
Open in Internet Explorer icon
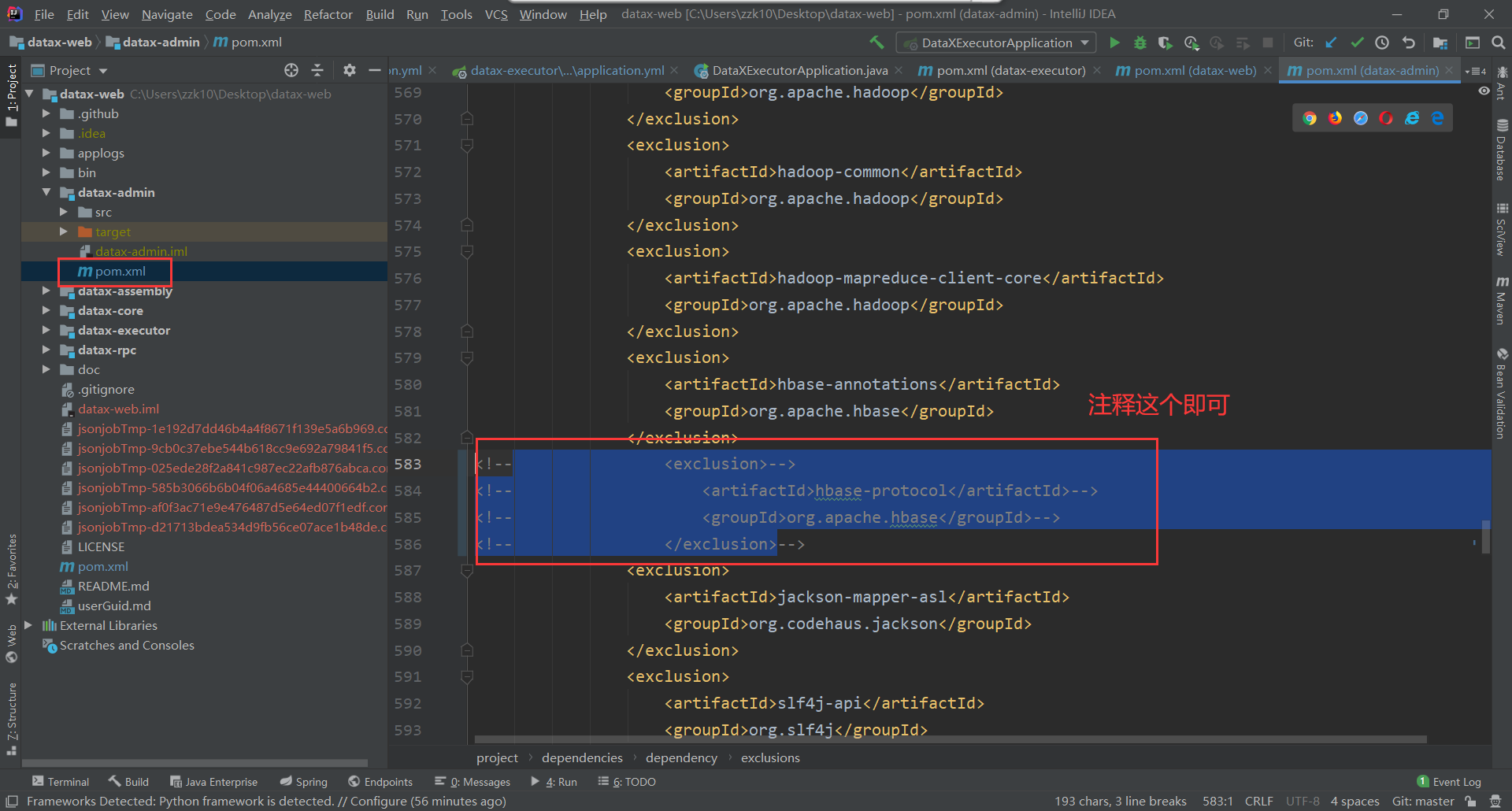pos(1412,118)
